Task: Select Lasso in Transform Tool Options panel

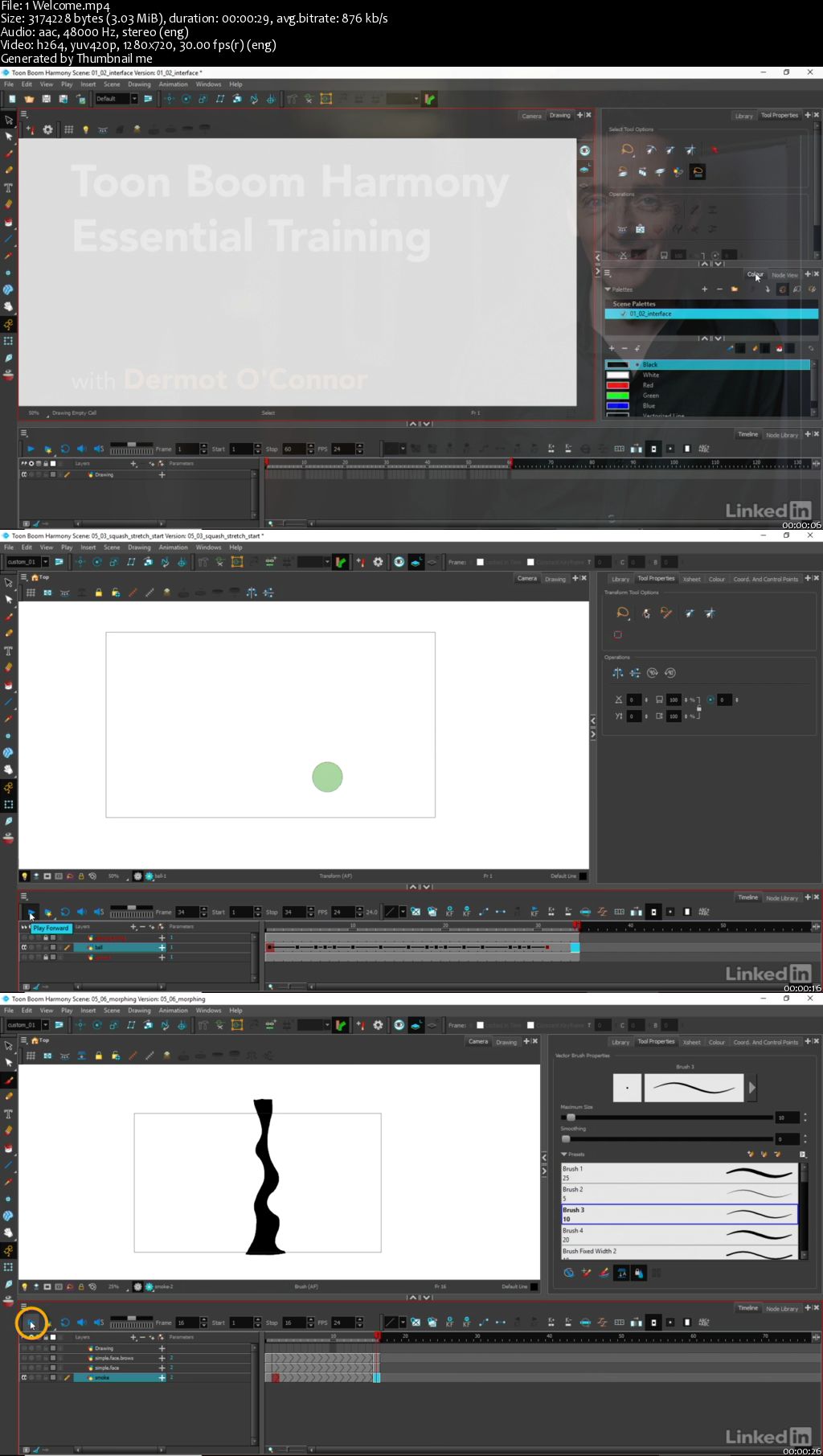Action: (623, 613)
